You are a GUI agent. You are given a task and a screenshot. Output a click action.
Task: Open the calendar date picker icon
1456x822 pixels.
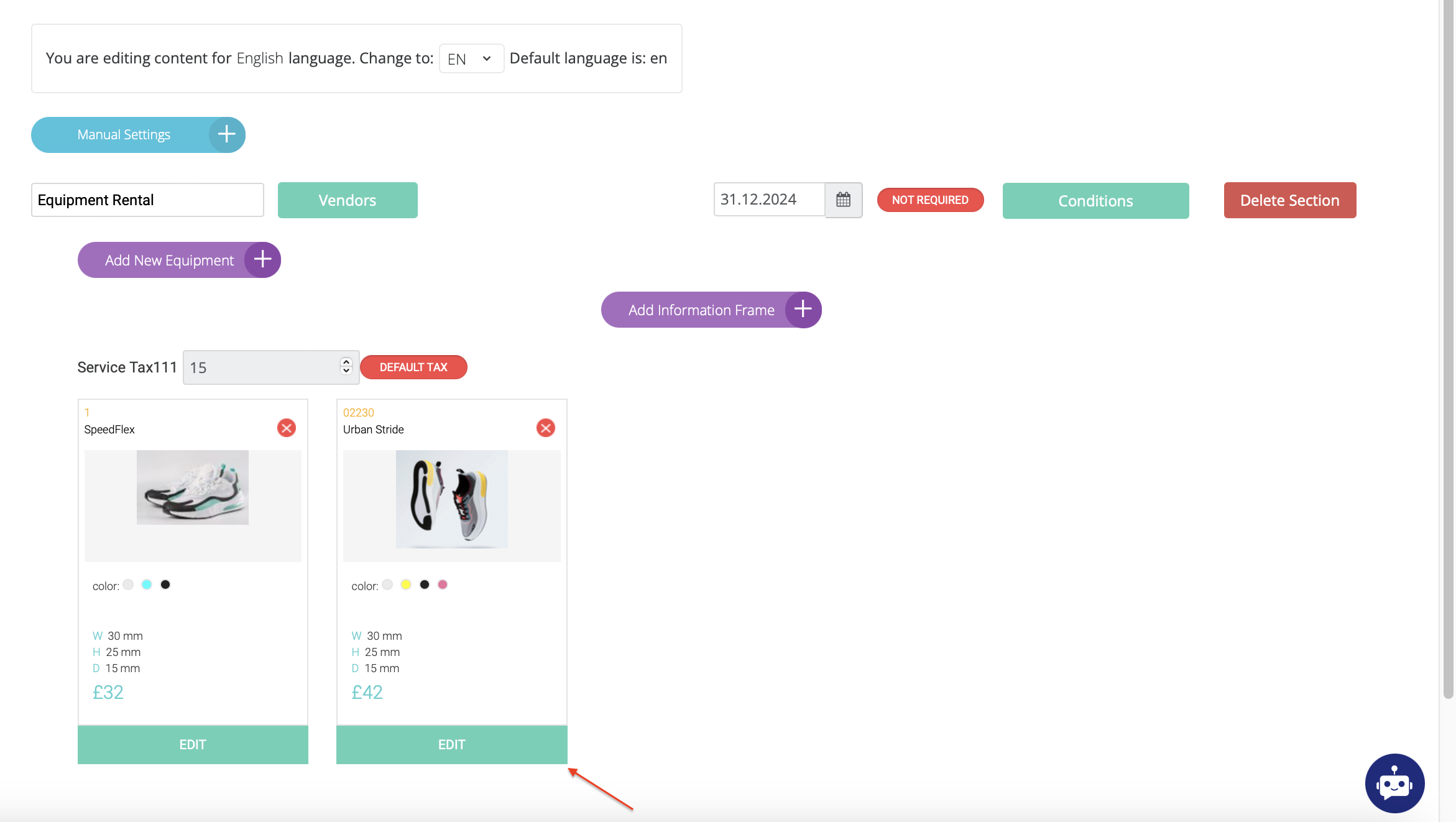tap(843, 200)
